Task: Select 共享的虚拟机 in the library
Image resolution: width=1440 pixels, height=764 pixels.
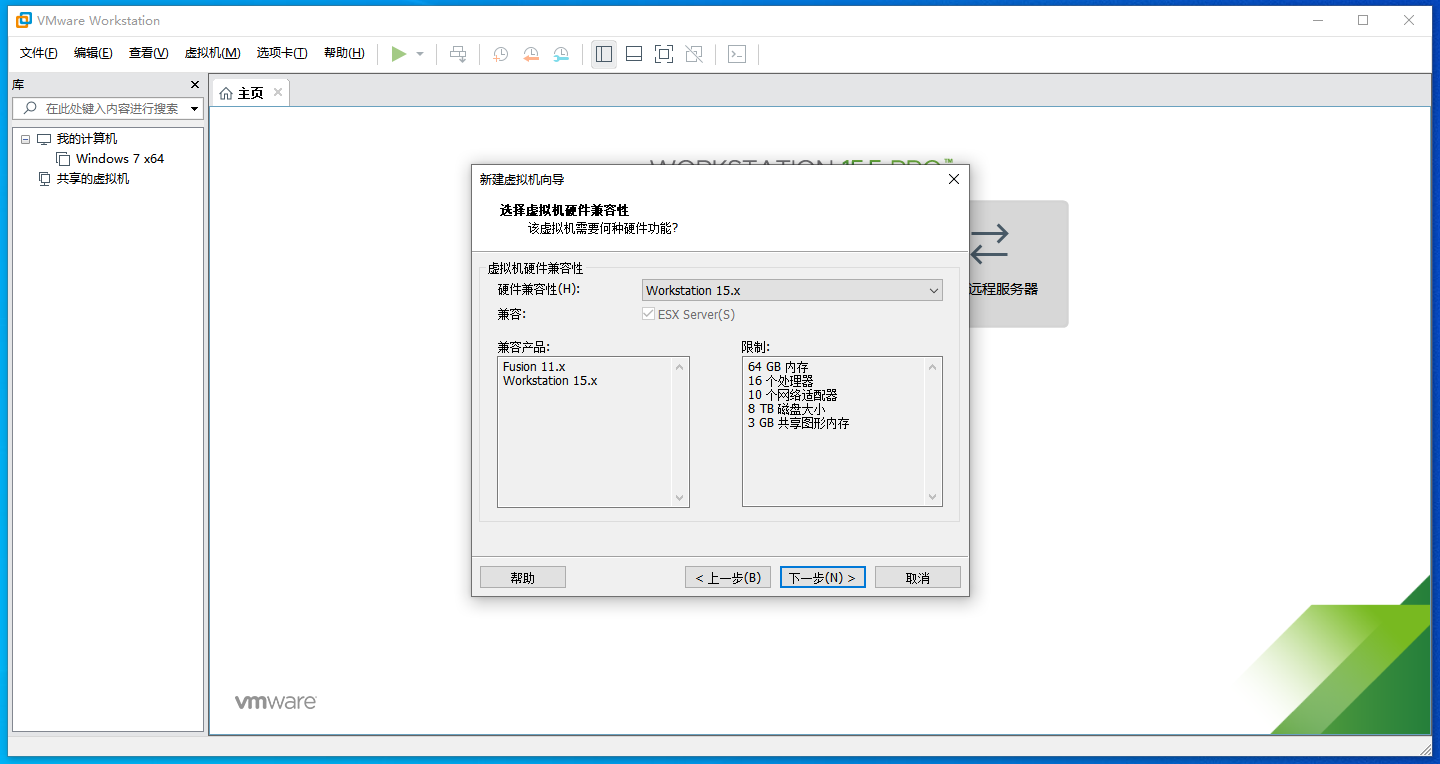Action: coord(93,179)
